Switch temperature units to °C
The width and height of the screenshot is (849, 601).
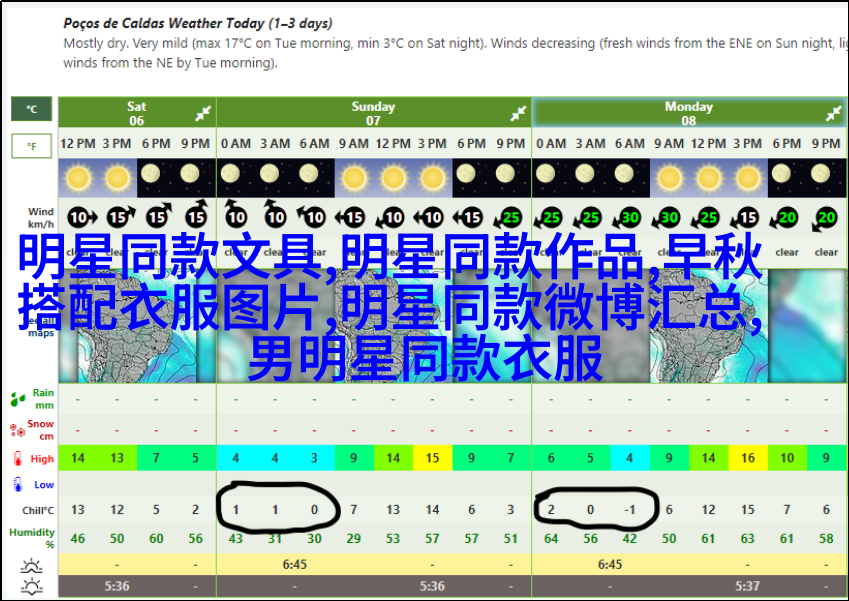coord(31,110)
